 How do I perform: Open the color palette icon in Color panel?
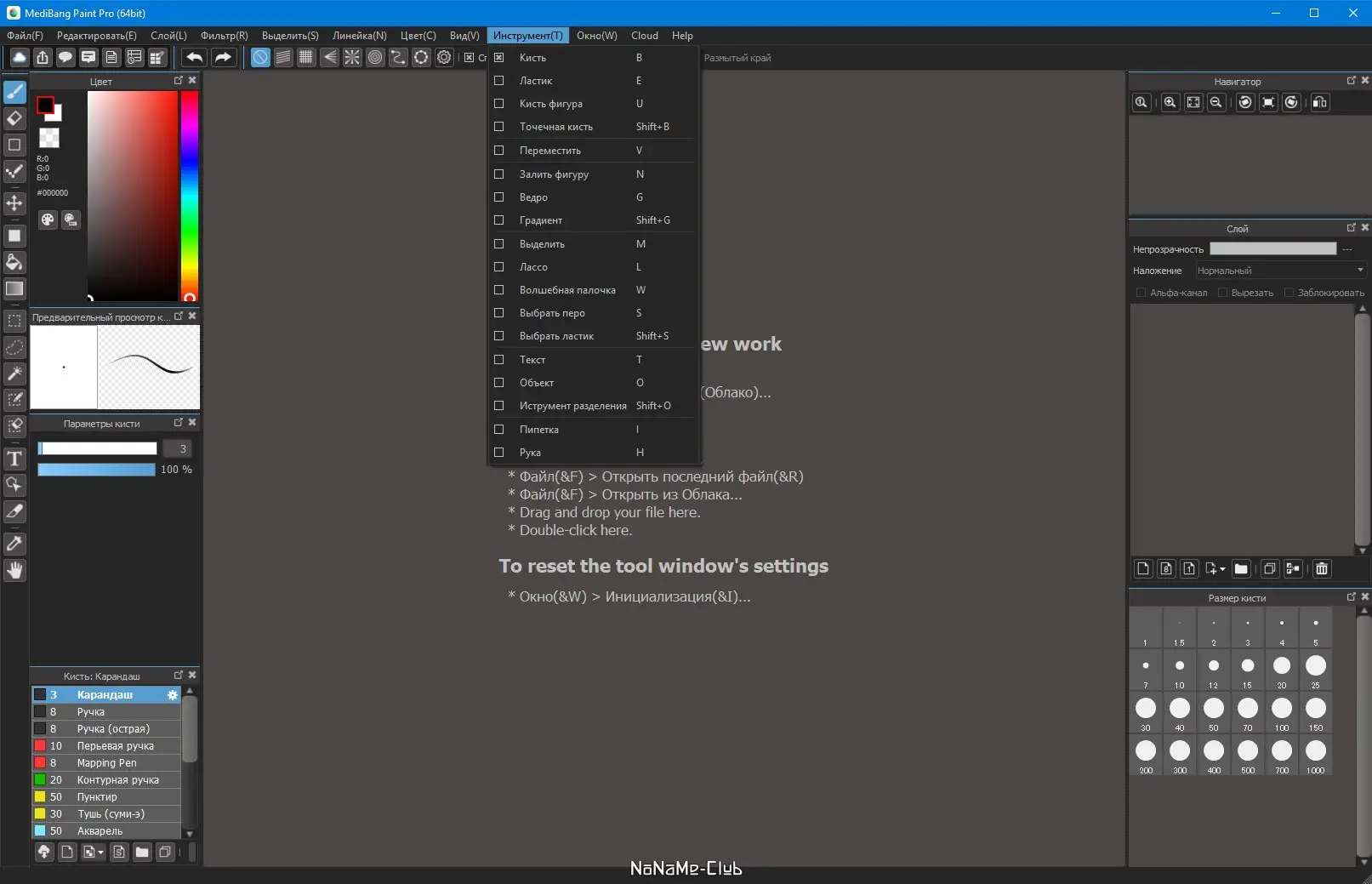coord(48,220)
